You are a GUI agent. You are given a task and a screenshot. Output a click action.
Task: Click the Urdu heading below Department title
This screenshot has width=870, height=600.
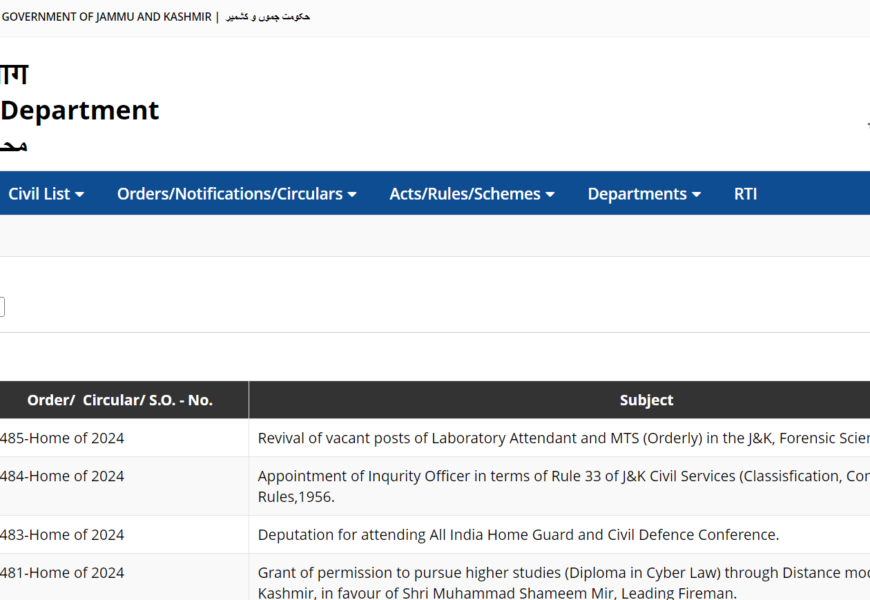(x=14, y=147)
